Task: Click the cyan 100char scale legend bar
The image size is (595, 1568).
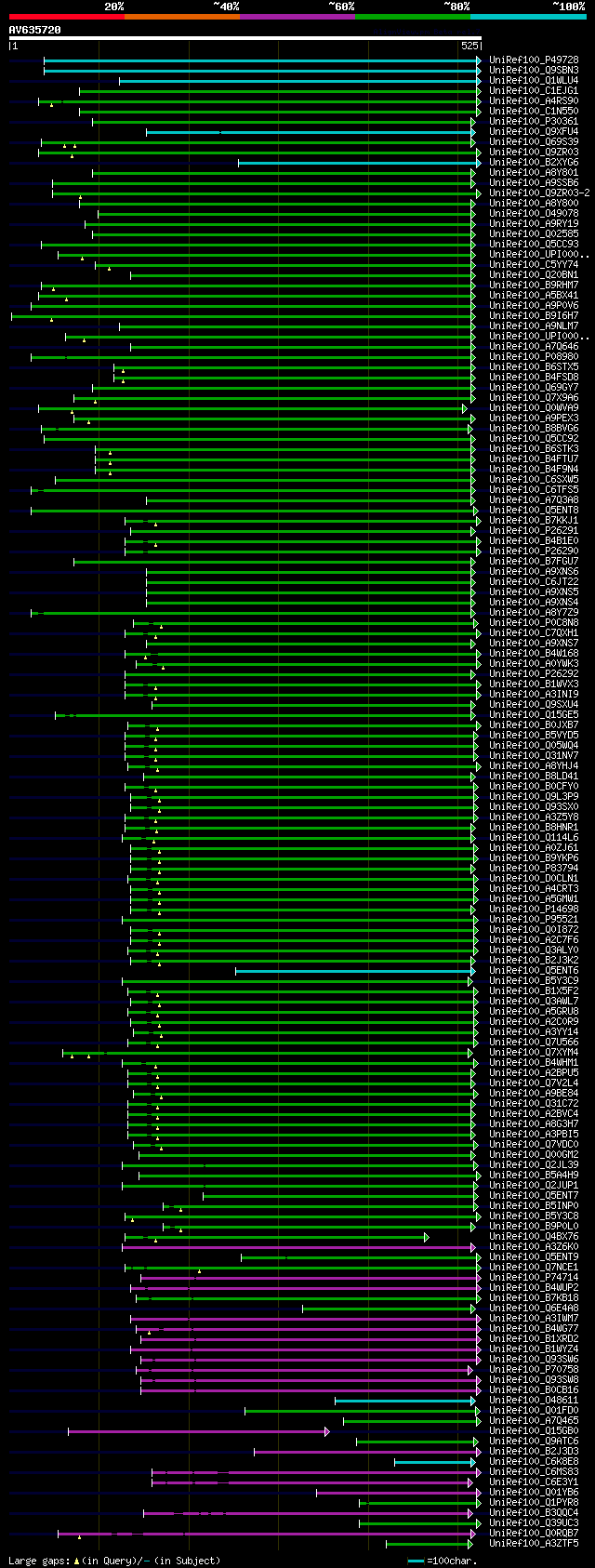Action: click(x=416, y=1561)
